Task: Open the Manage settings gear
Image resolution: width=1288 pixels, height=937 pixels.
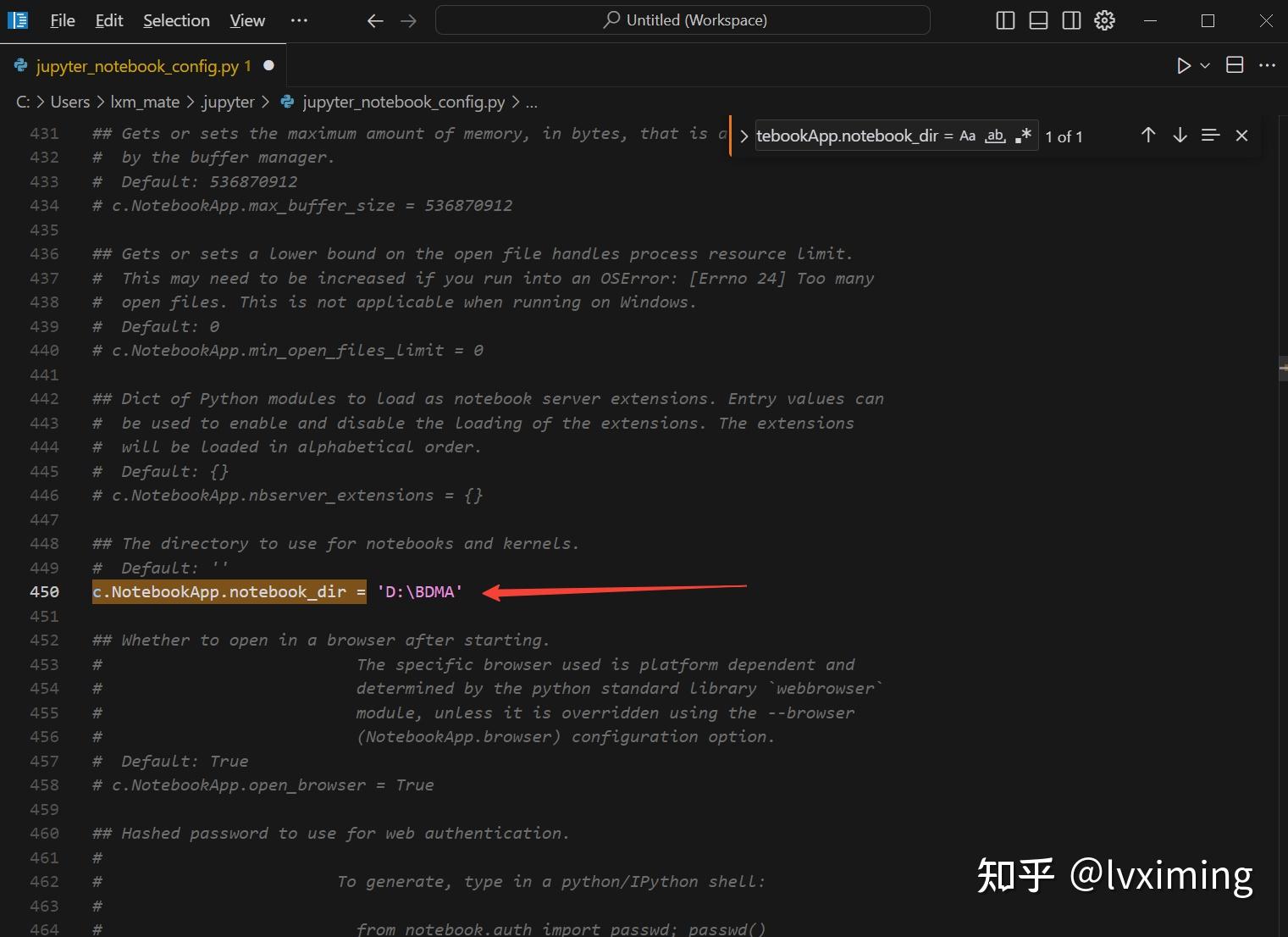Action: [x=1104, y=19]
